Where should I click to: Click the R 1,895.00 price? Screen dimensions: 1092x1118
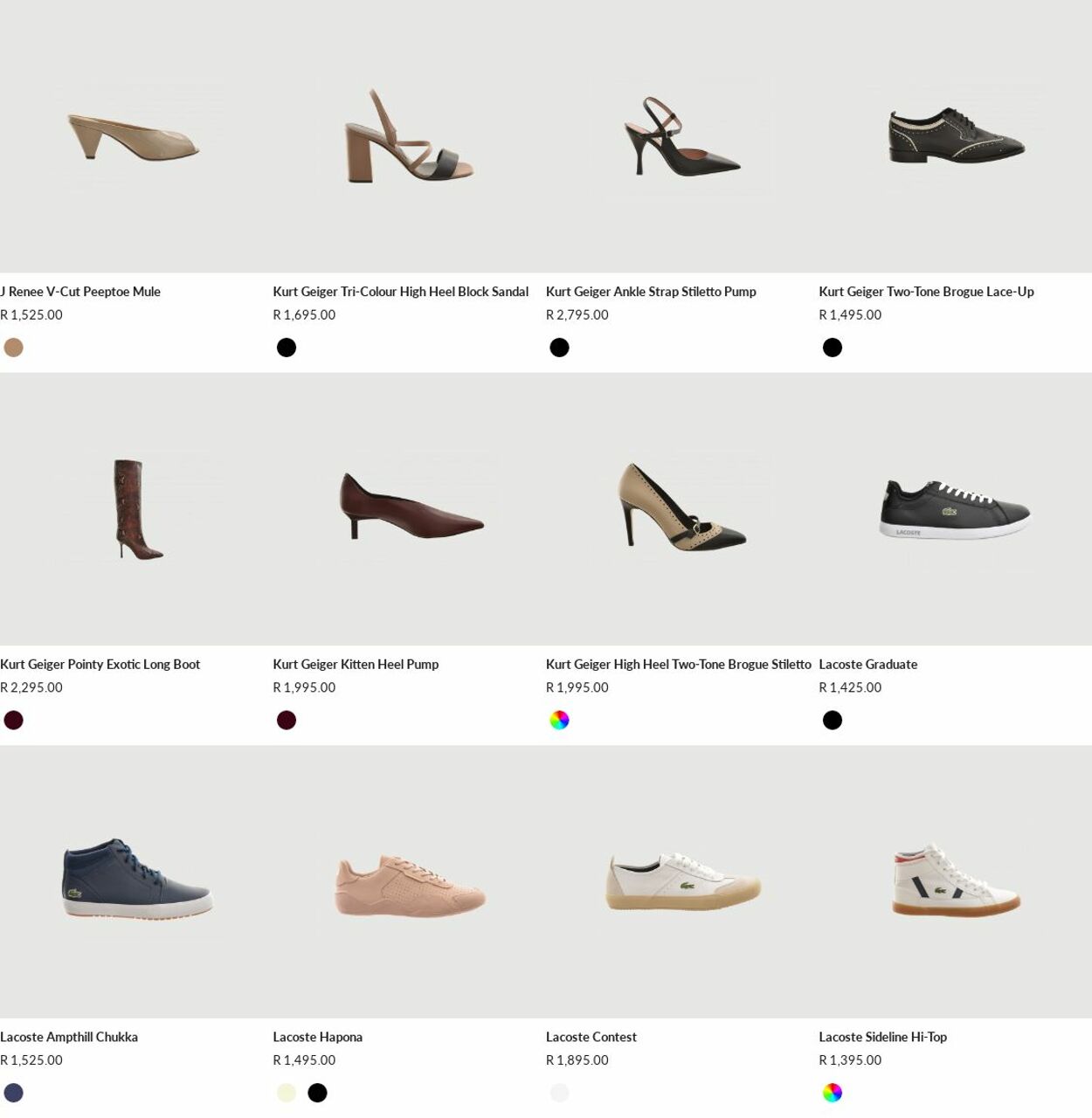coord(577,1060)
